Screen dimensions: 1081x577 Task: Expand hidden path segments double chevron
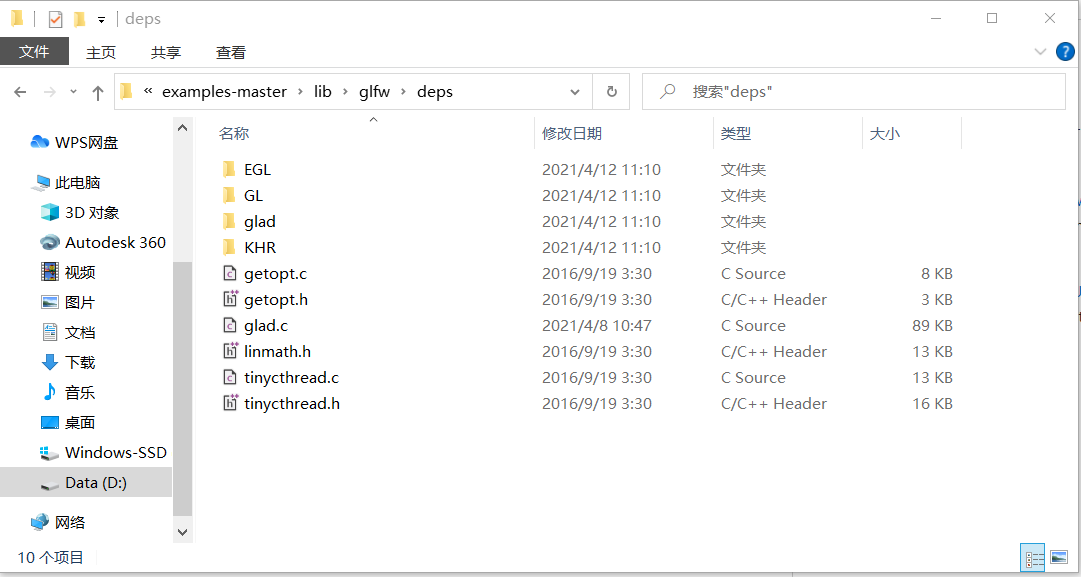(x=148, y=91)
